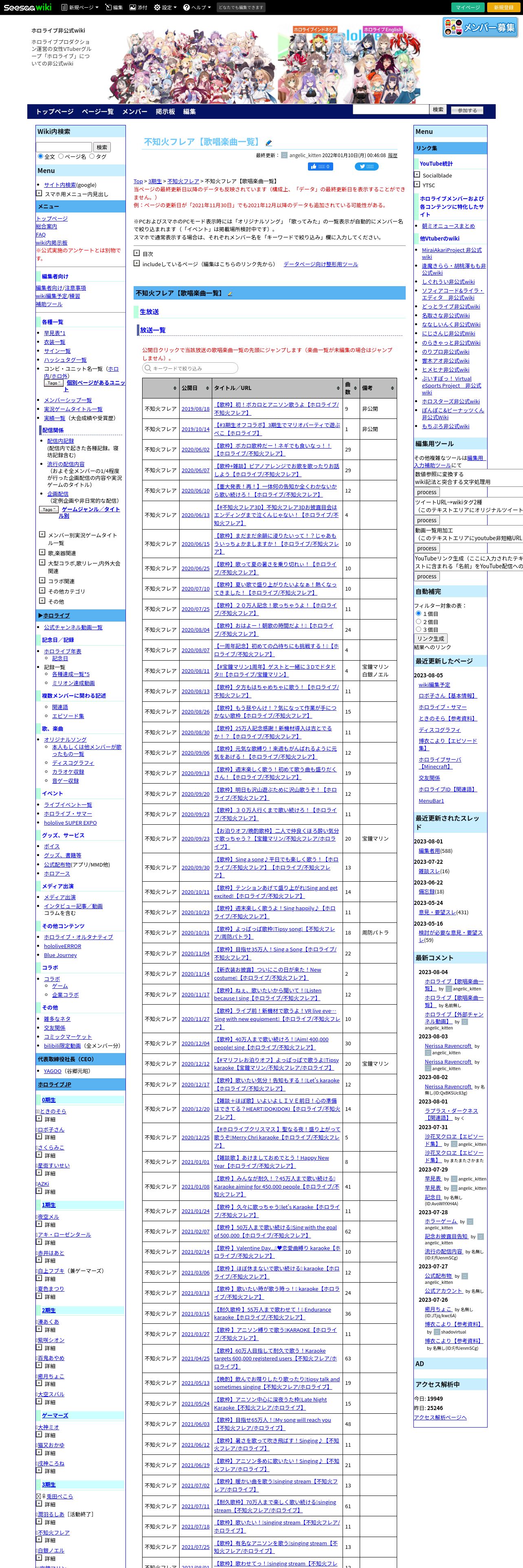Click the page title pencil edit icon
523x1568 pixels.
[268, 143]
